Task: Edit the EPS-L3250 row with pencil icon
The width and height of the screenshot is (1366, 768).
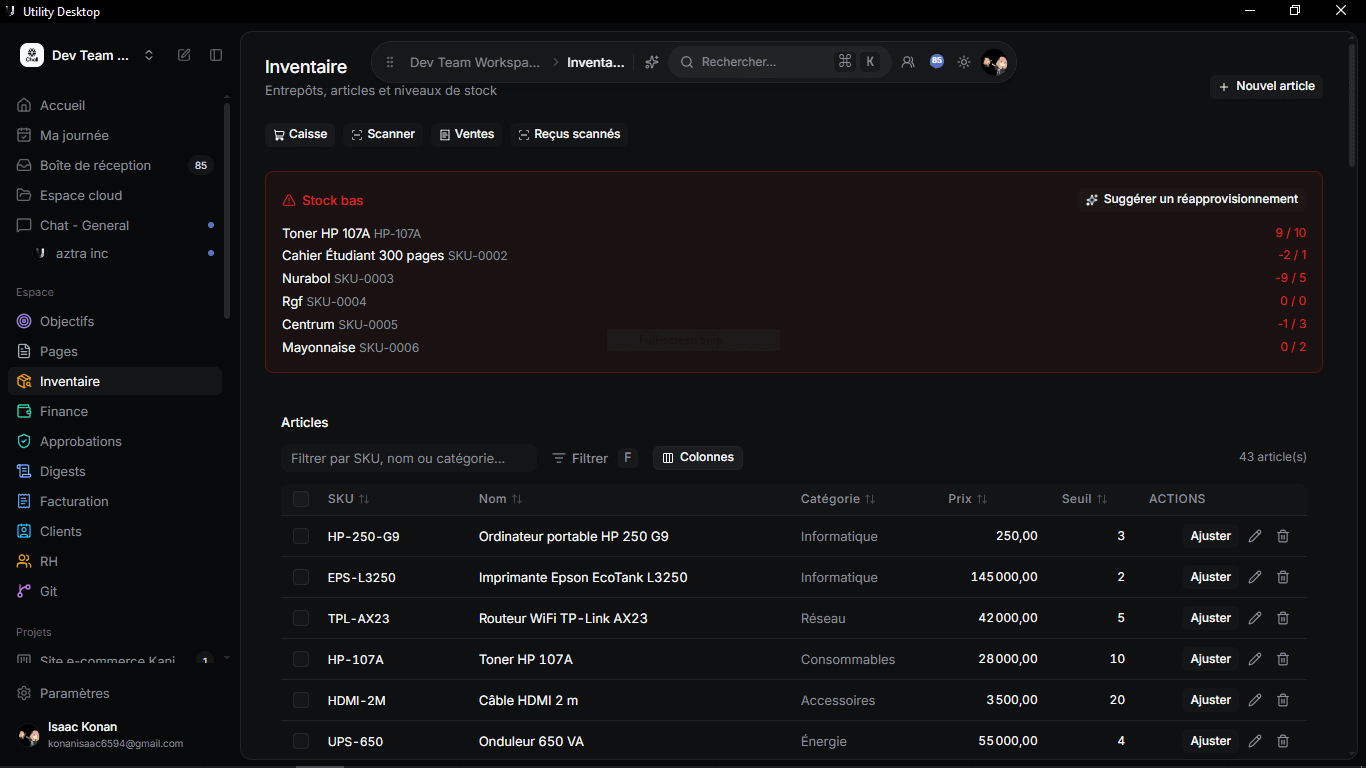Action: tap(1255, 577)
